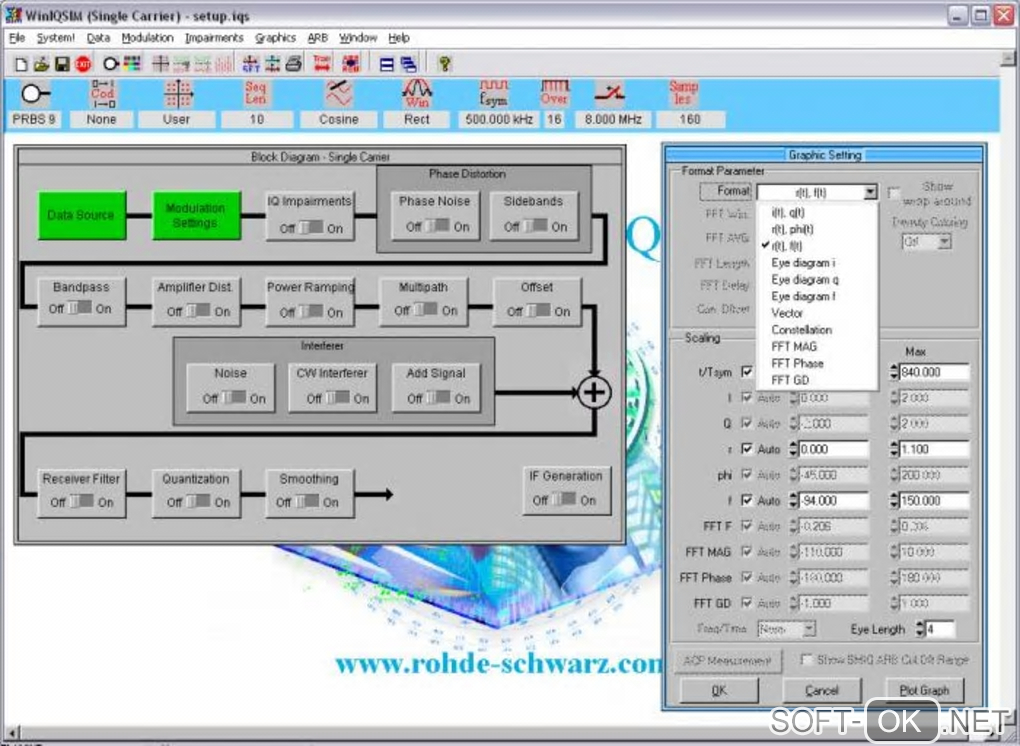Viewport: 1020px width, 746px height.
Task: Open the ARB menu
Action: coord(317,38)
